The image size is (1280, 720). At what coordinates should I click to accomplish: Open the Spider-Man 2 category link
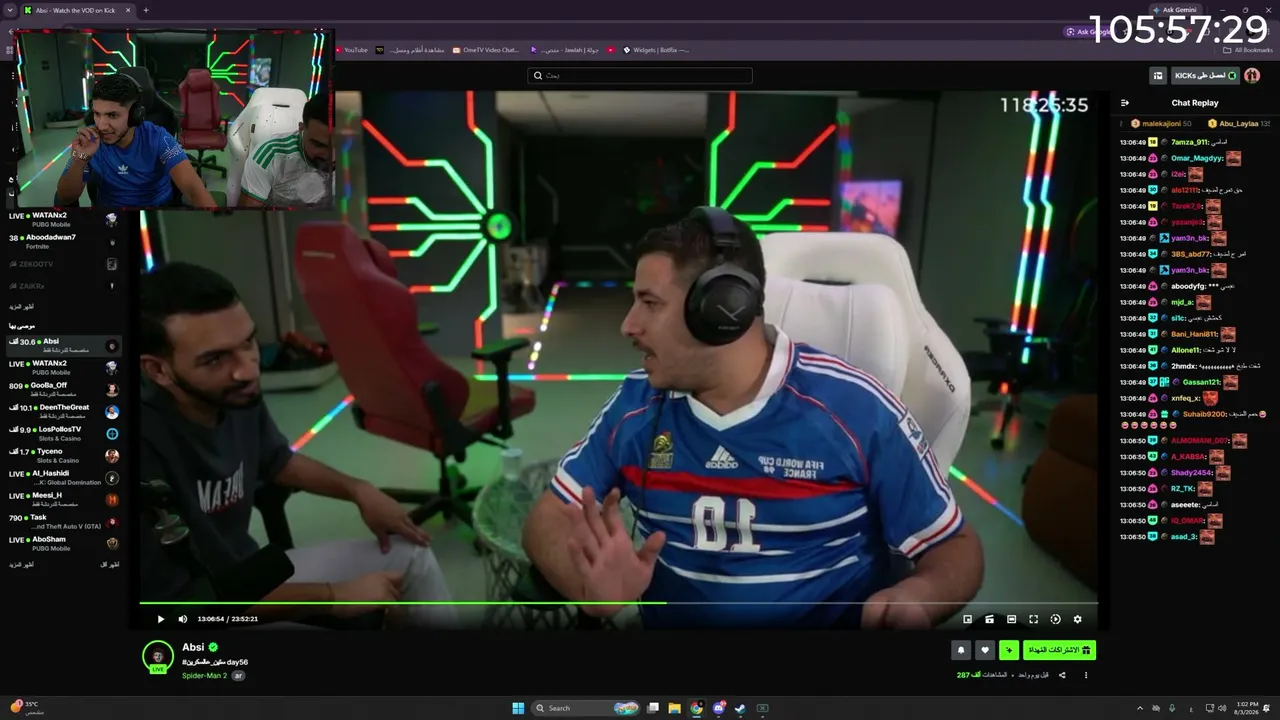coord(204,675)
